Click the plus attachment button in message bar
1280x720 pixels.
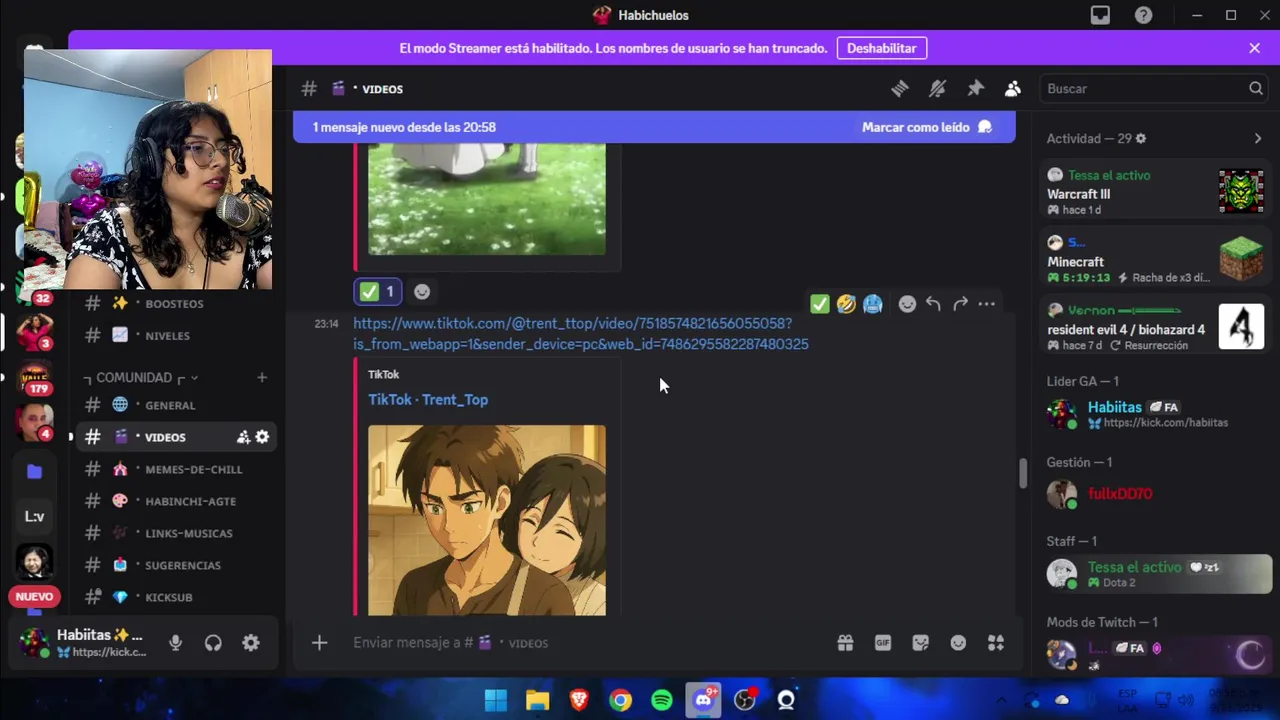coord(319,643)
